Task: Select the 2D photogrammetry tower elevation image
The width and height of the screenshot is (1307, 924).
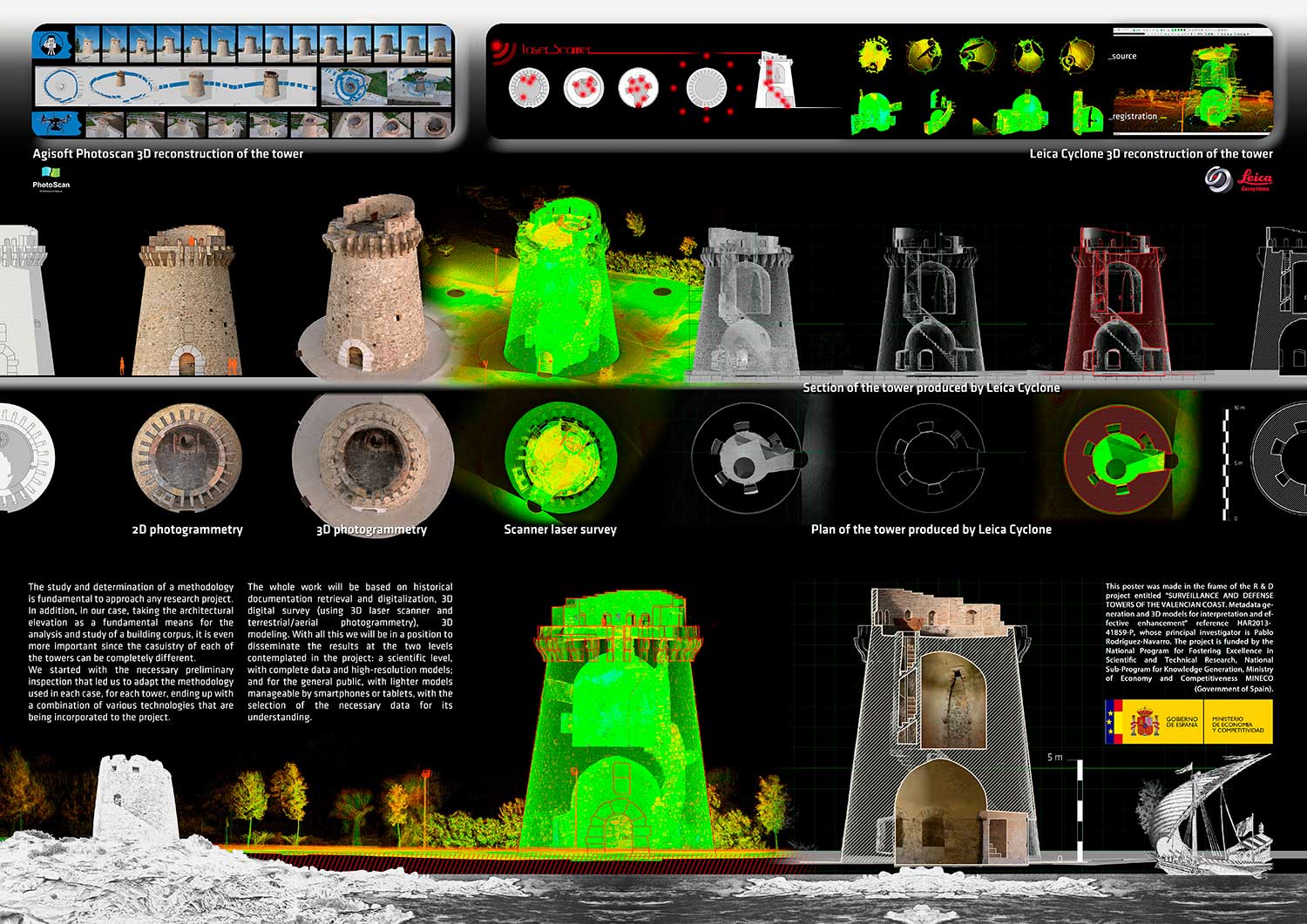Action: (187, 301)
